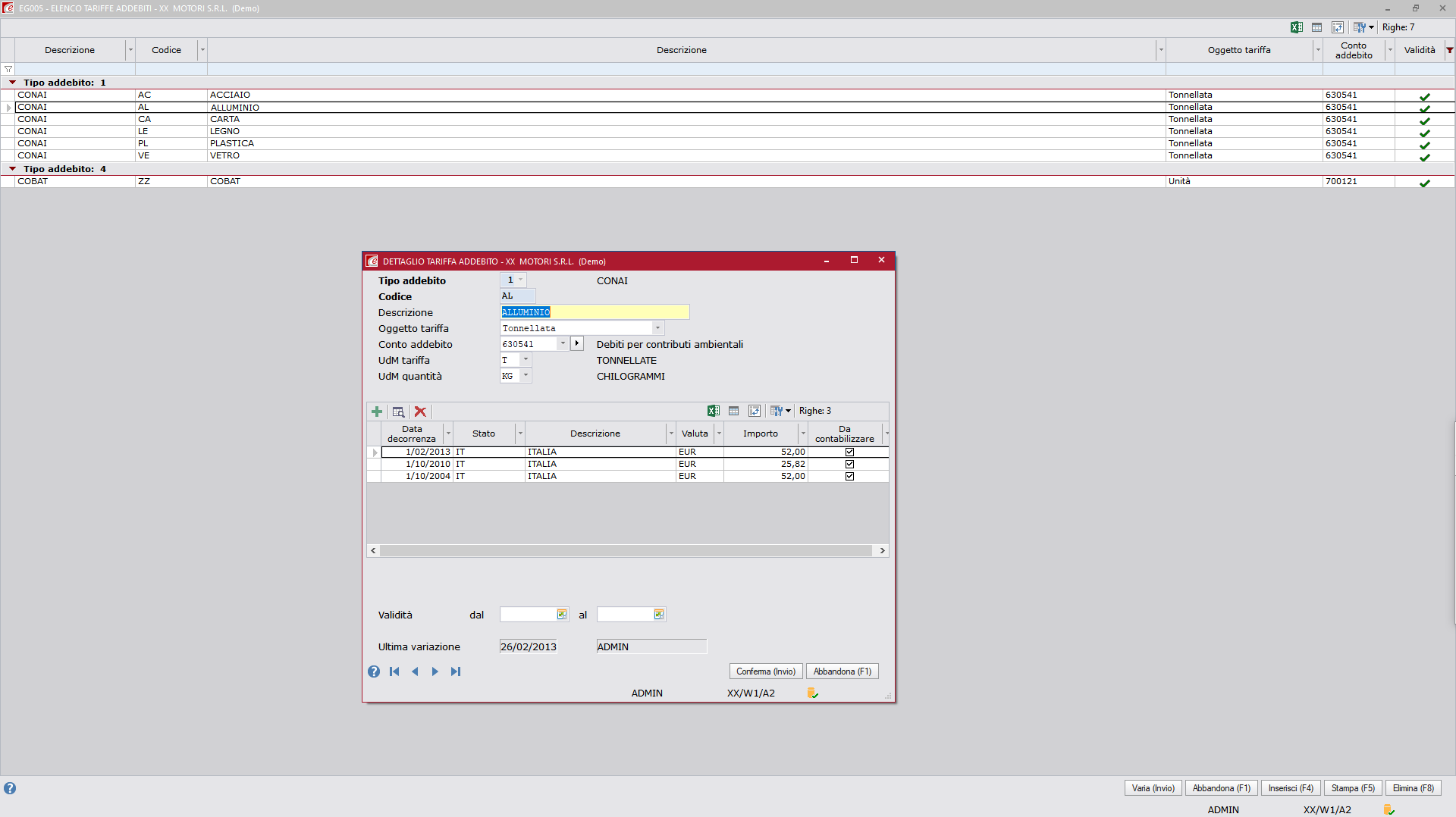Viewport: 1456px width, 817px height.
Task: Click the Validità 'dal' date field
Action: click(x=528, y=615)
